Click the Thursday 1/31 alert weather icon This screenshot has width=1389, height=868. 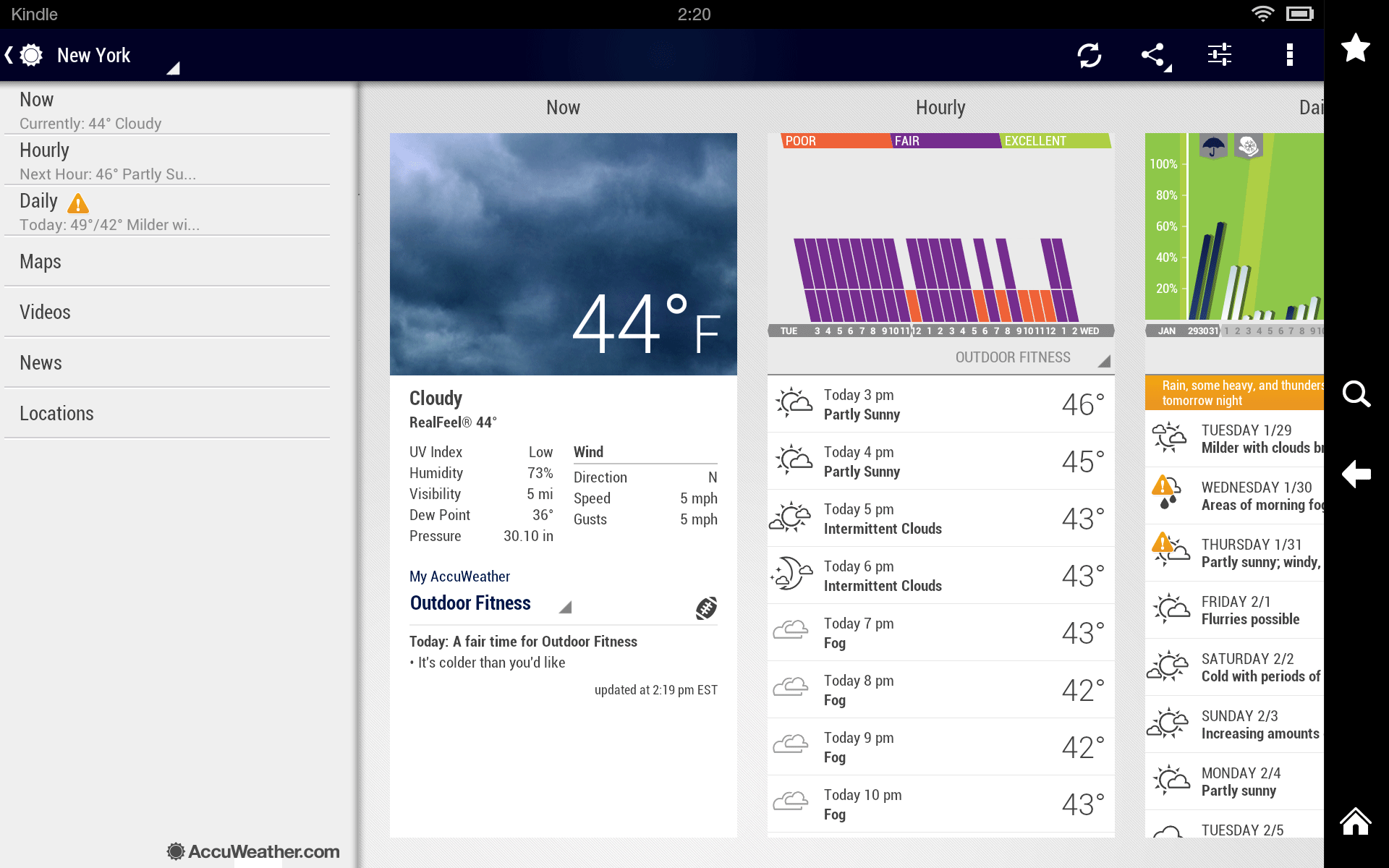pyautogui.click(x=1170, y=550)
